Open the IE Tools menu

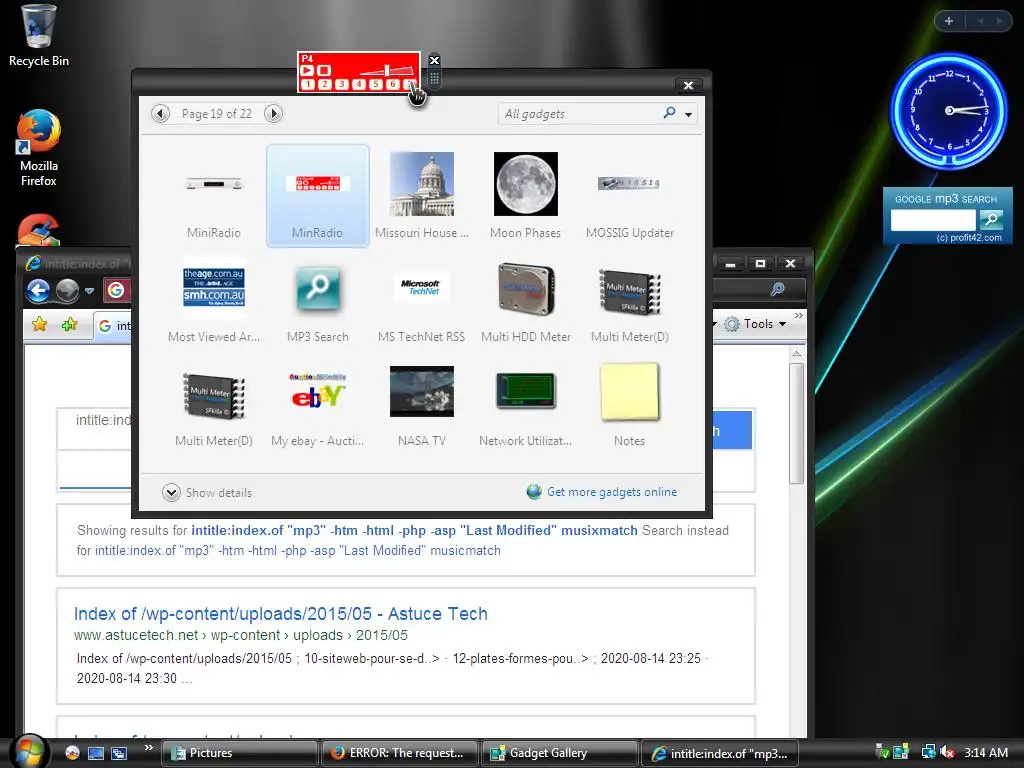tap(756, 324)
